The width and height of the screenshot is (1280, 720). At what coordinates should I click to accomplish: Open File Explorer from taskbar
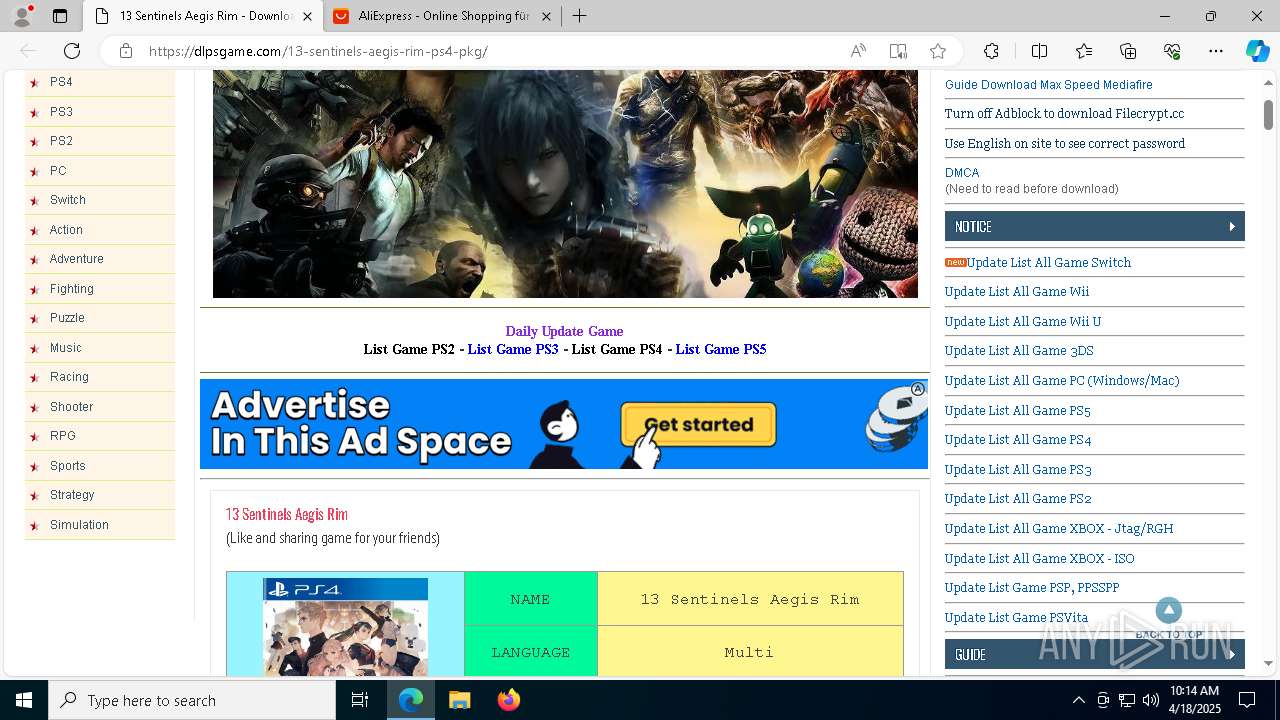point(459,700)
